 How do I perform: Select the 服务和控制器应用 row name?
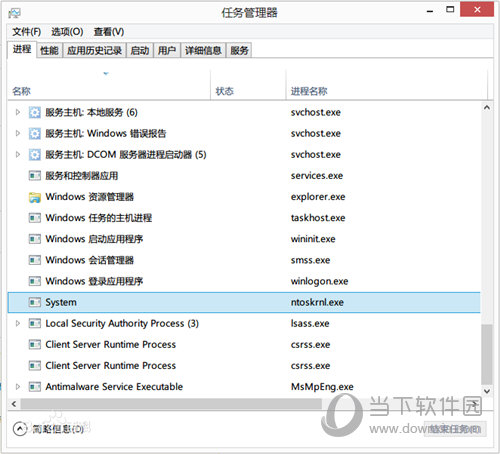point(82,176)
